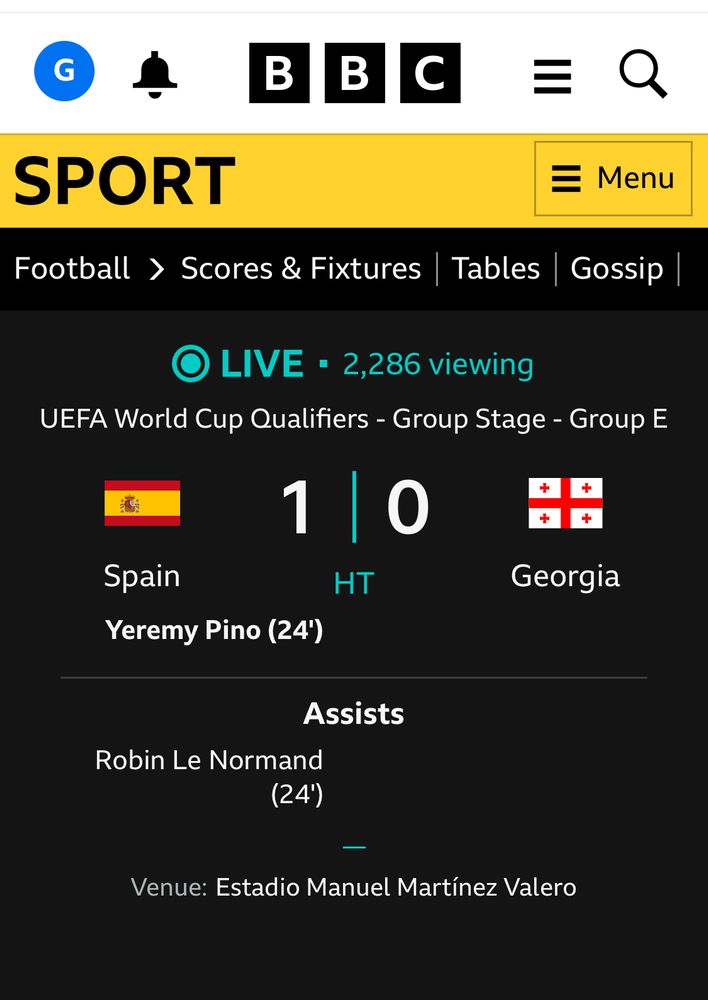Click the BBC logo
The image size is (708, 1000).
pos(354,73)
